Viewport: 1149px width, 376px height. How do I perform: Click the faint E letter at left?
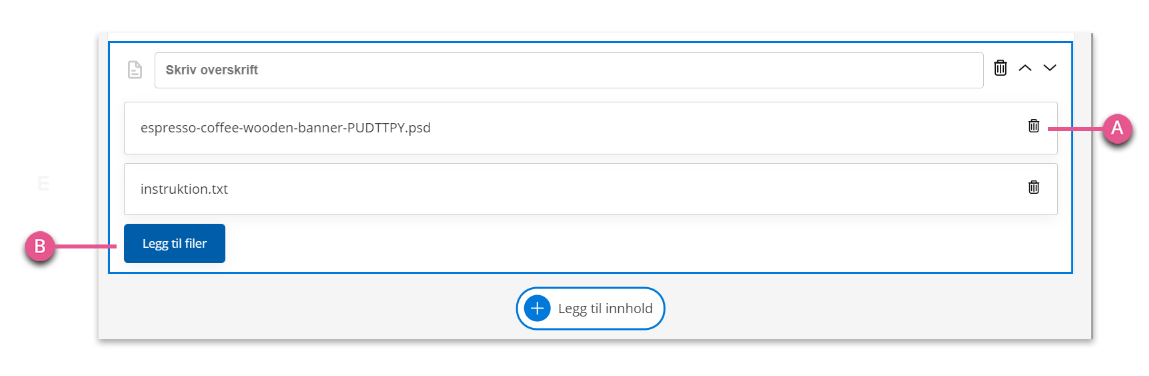coord(43,183)
